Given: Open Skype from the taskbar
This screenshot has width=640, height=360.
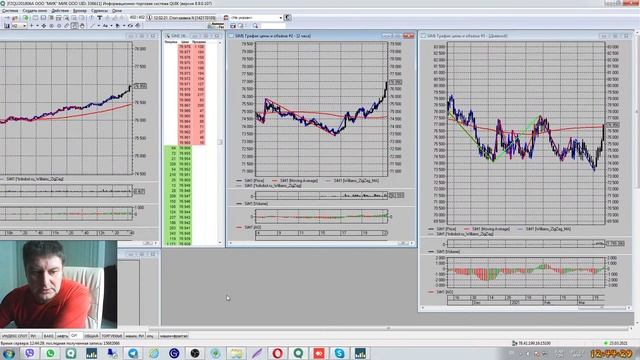Looking at the screenshot, I should [x=340, y=353].
